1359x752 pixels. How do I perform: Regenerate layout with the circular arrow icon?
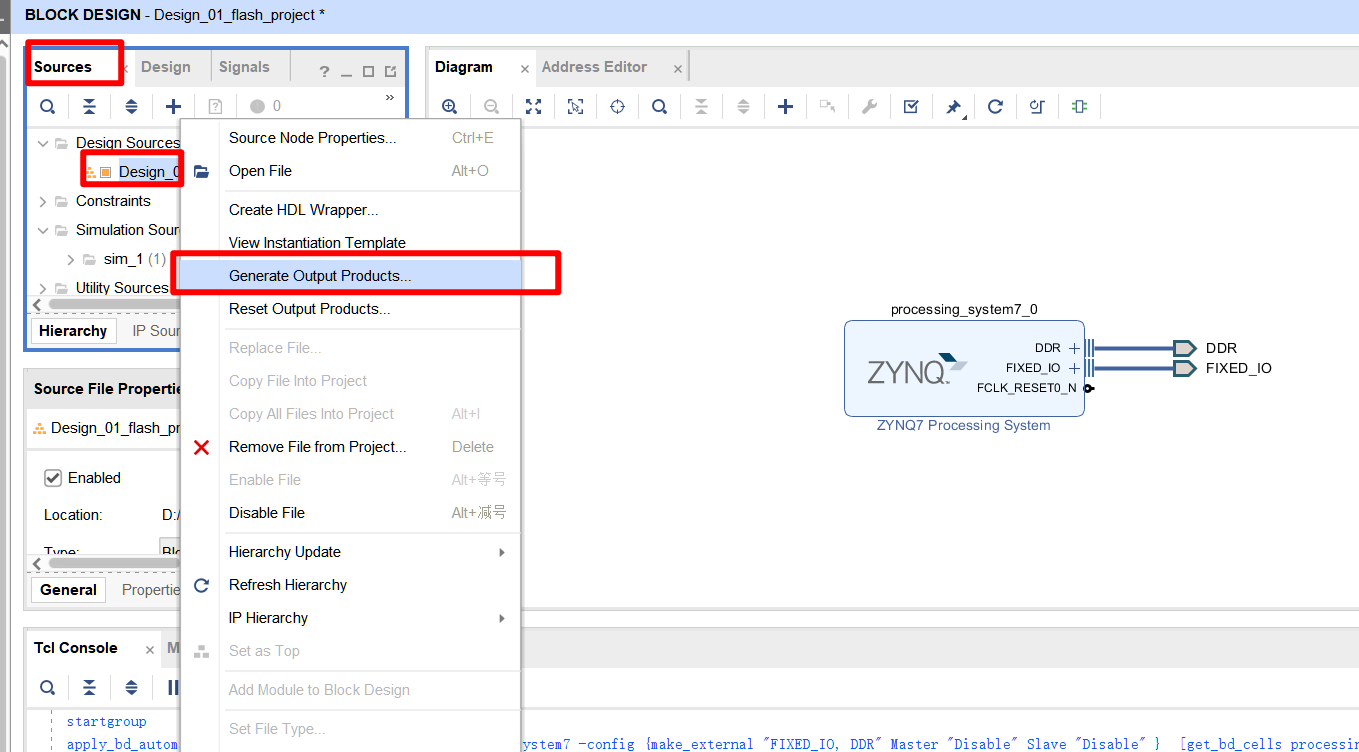coord(995,106)
